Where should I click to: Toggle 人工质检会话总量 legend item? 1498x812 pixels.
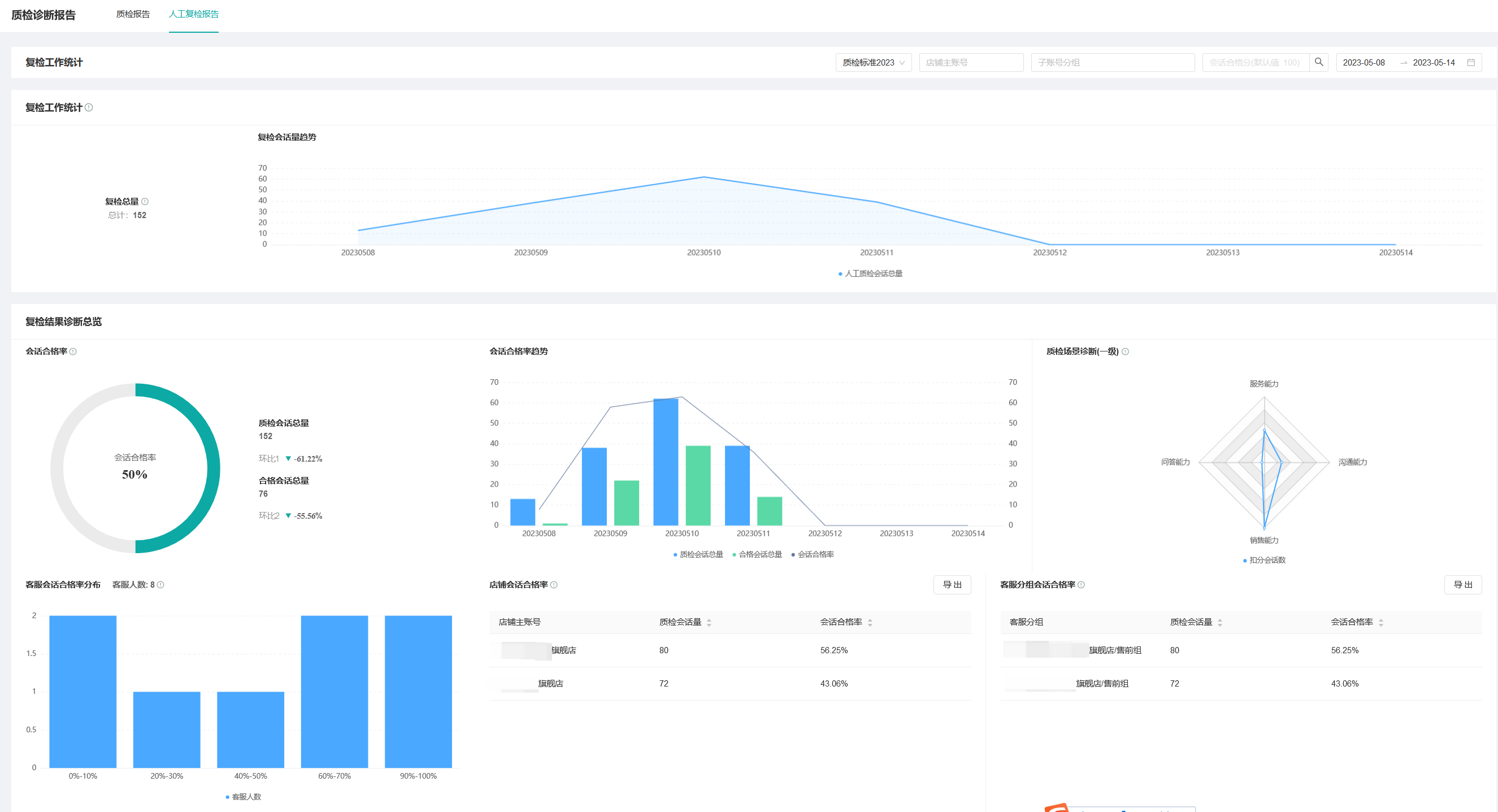click(870, 273)
